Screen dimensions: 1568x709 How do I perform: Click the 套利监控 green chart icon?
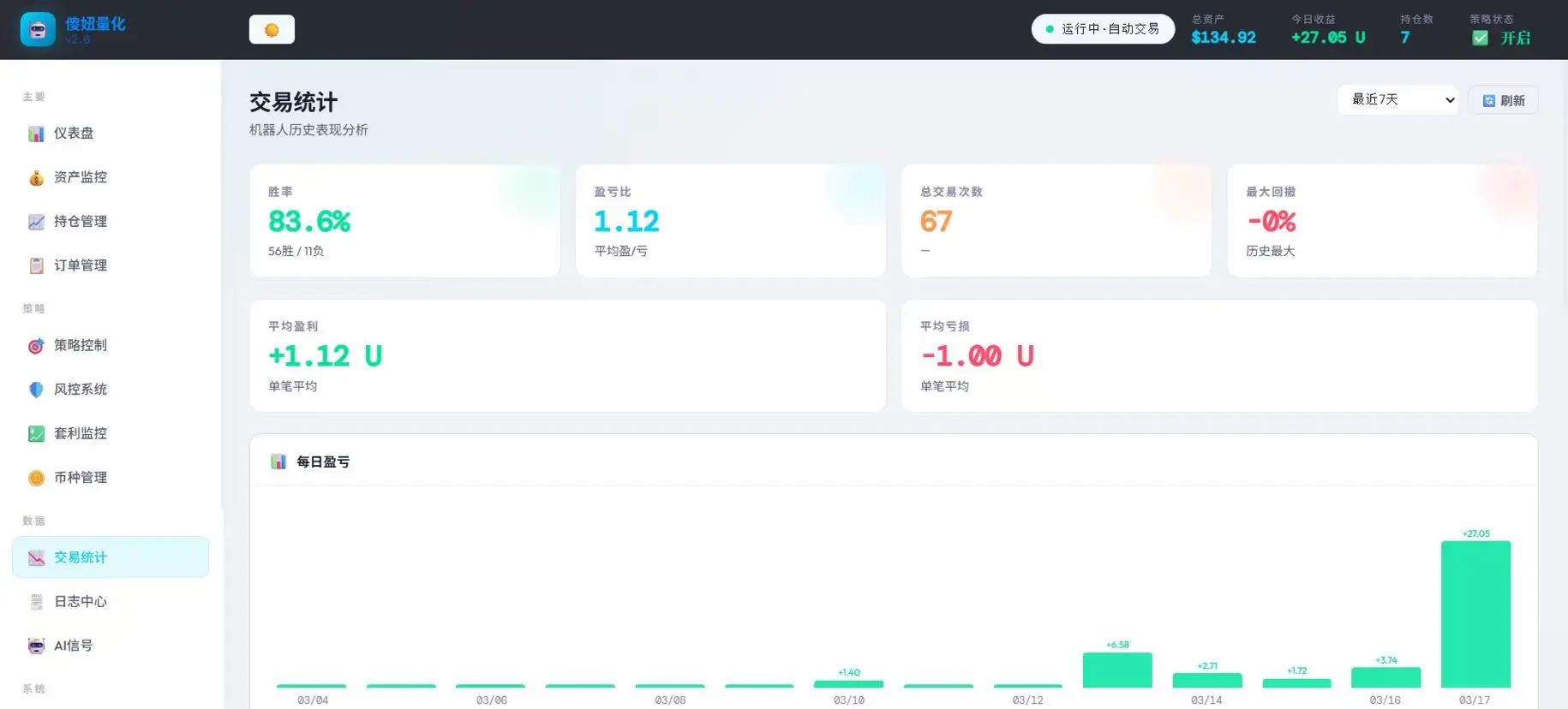click(x=36, y=434)
